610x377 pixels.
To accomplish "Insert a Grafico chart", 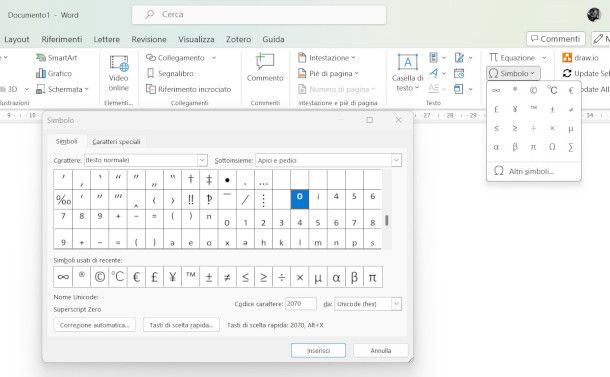I will click(x=54, y=73).
